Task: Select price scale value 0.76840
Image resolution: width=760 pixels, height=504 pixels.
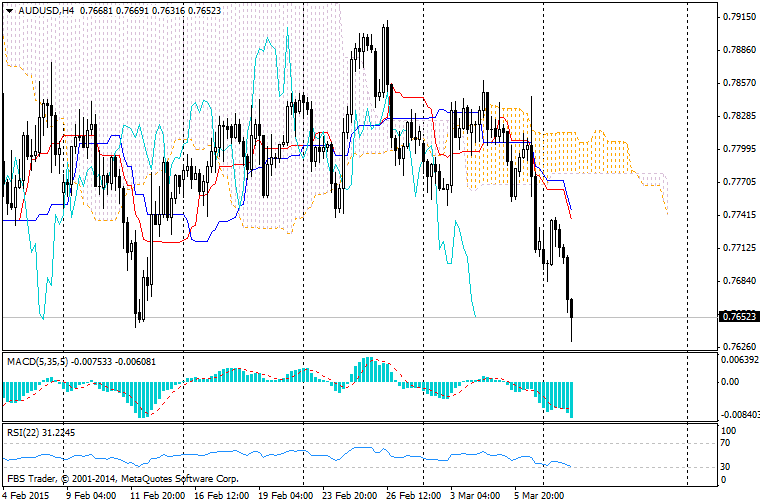Action: click(x=739, y=281)
